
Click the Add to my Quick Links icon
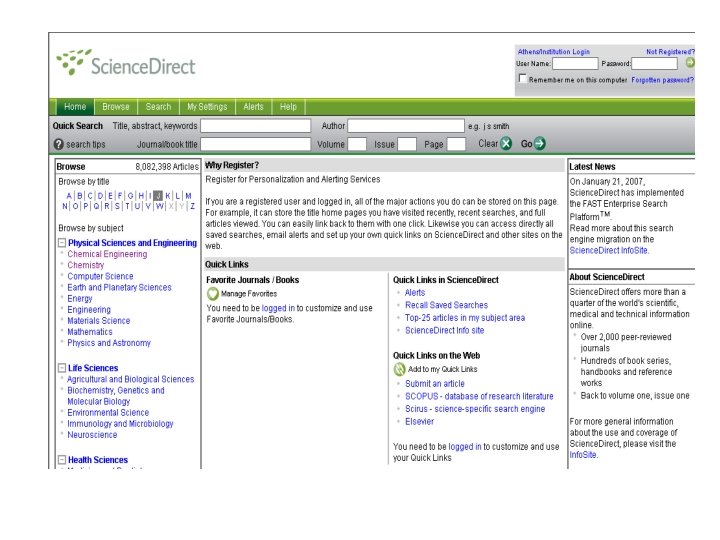pos(399,369)
